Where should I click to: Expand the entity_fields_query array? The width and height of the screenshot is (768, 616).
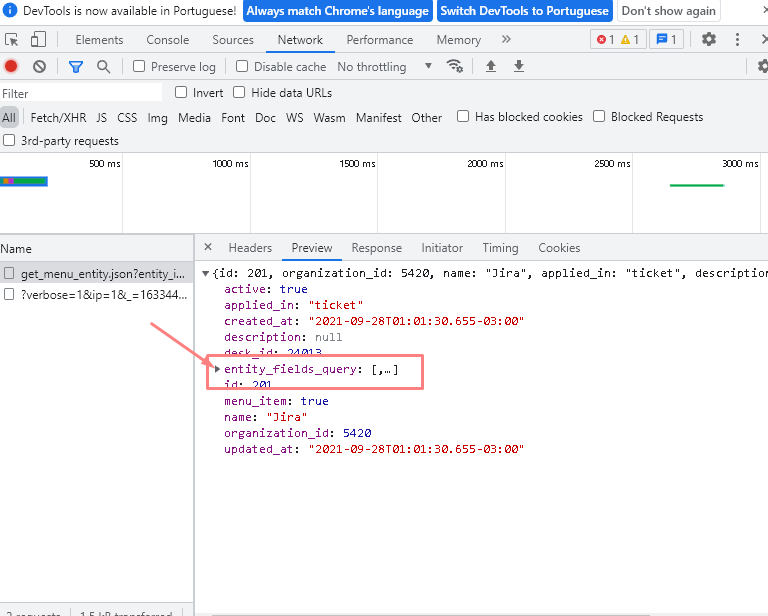[217, 369]
